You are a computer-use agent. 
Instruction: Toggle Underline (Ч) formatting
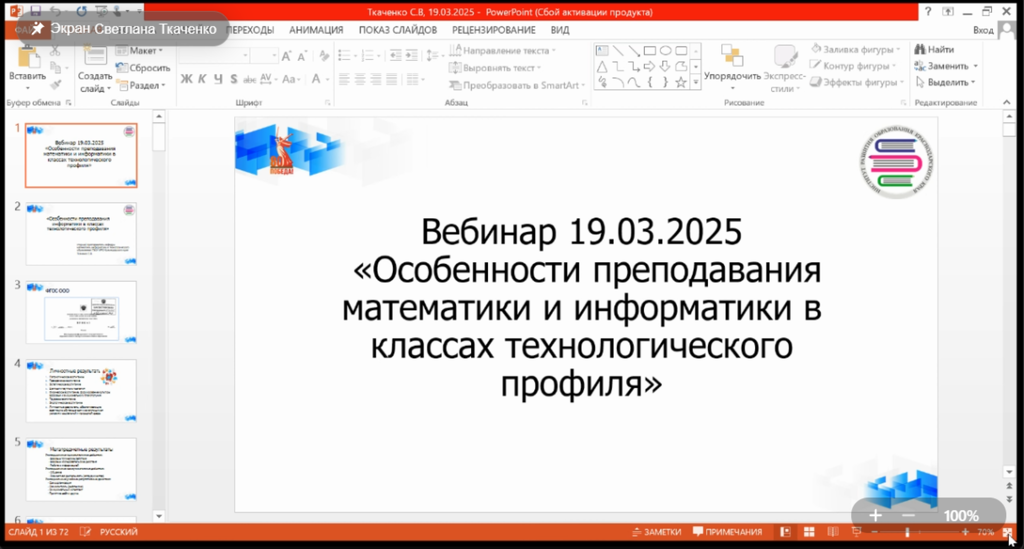tap(217, 79)
